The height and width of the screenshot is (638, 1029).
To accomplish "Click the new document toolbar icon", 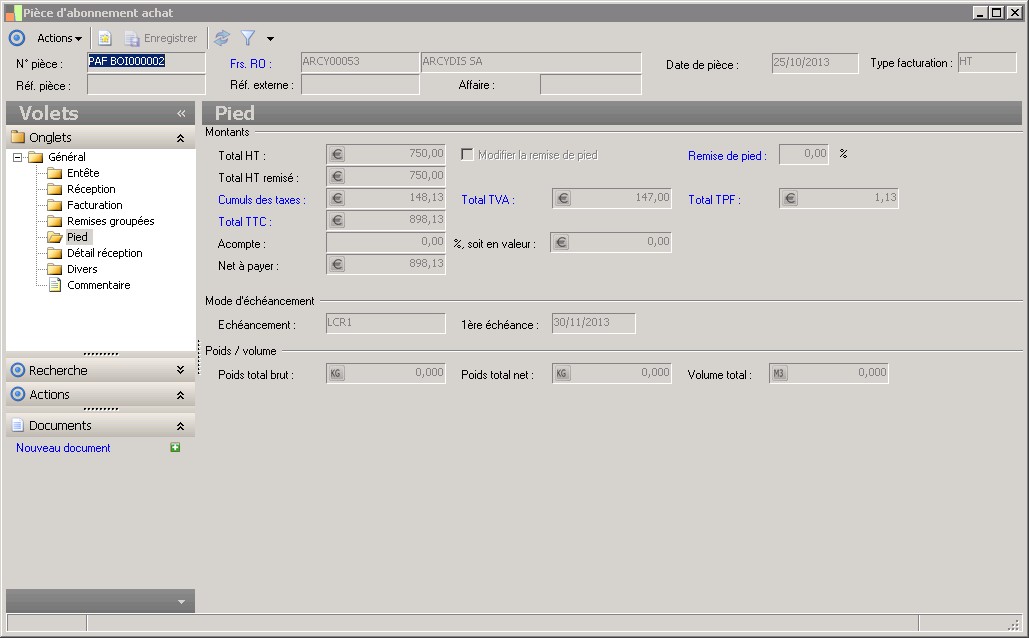I will point(105,38).
